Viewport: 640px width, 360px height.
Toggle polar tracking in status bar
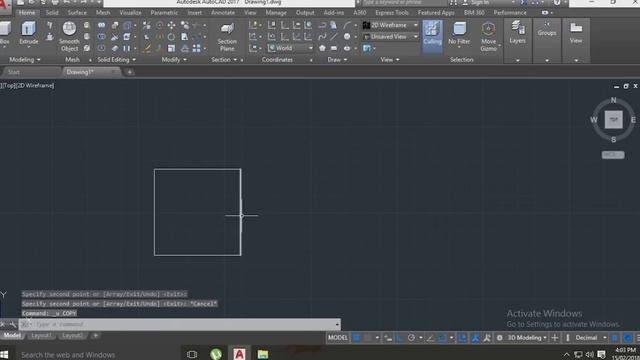pos(411,338)
